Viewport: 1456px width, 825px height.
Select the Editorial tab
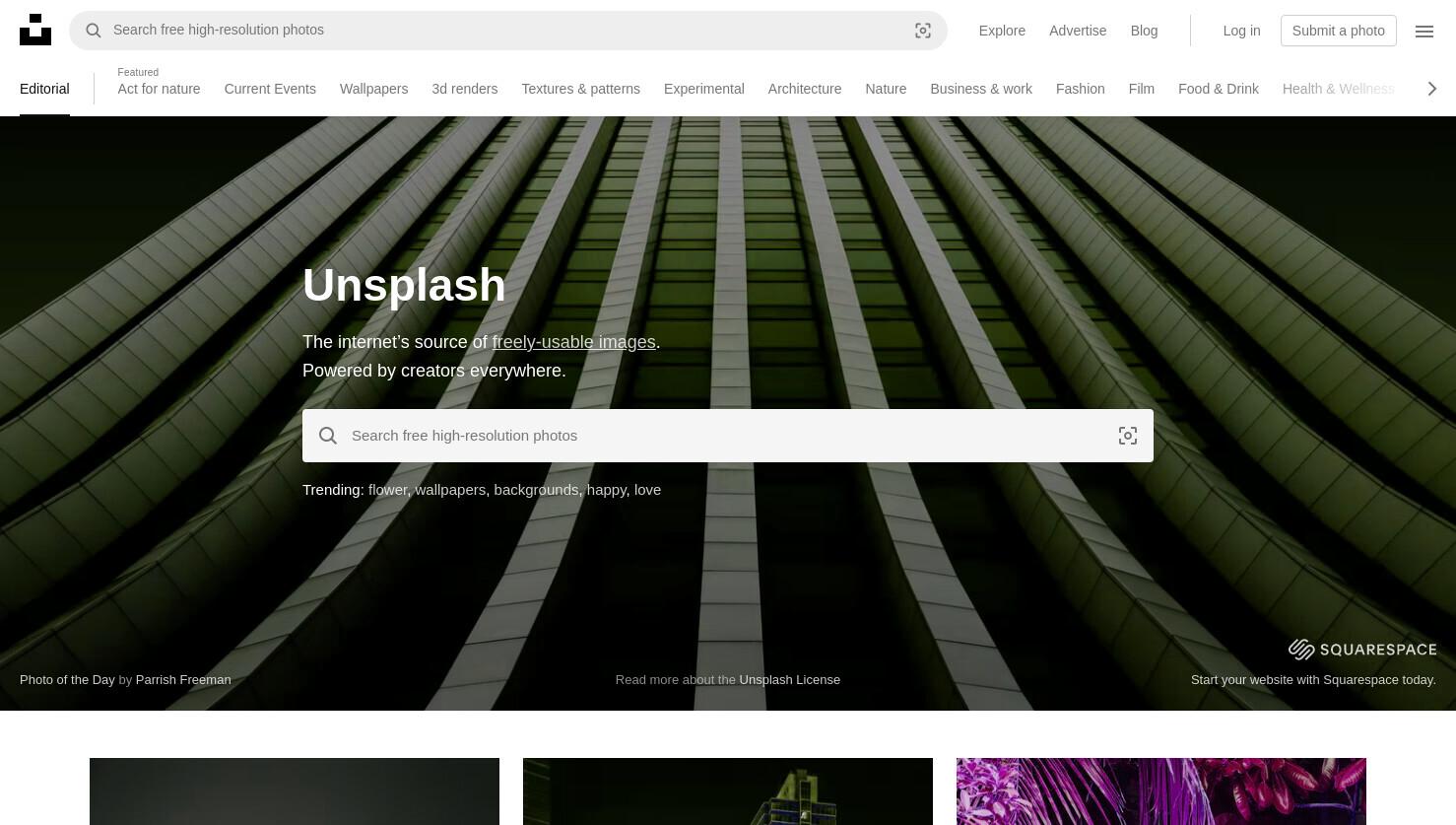[44, 89]
